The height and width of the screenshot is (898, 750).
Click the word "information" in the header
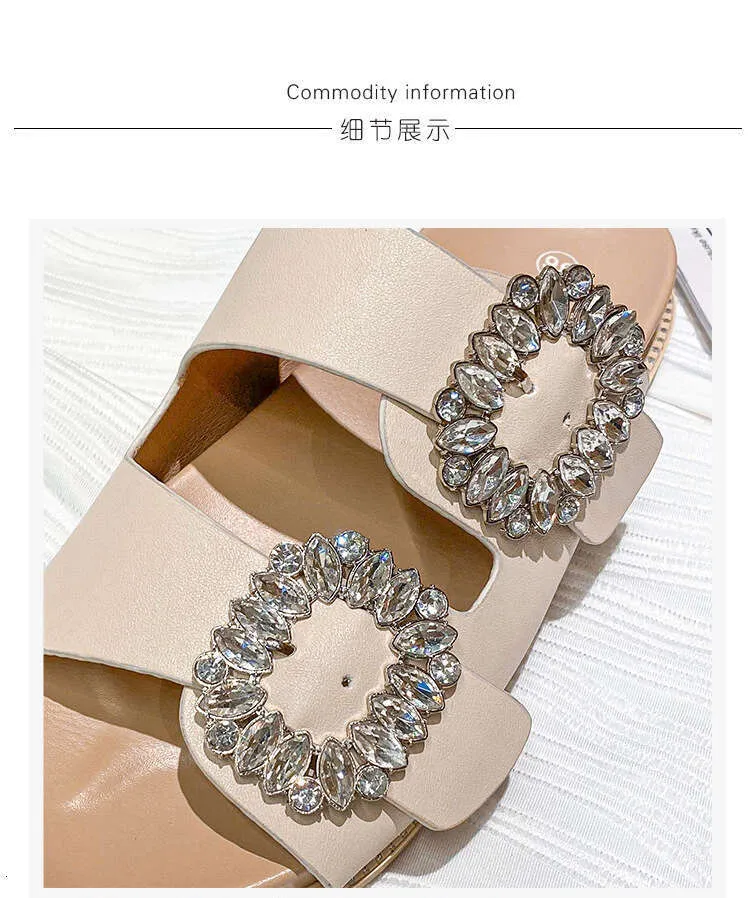pos(460,92)
